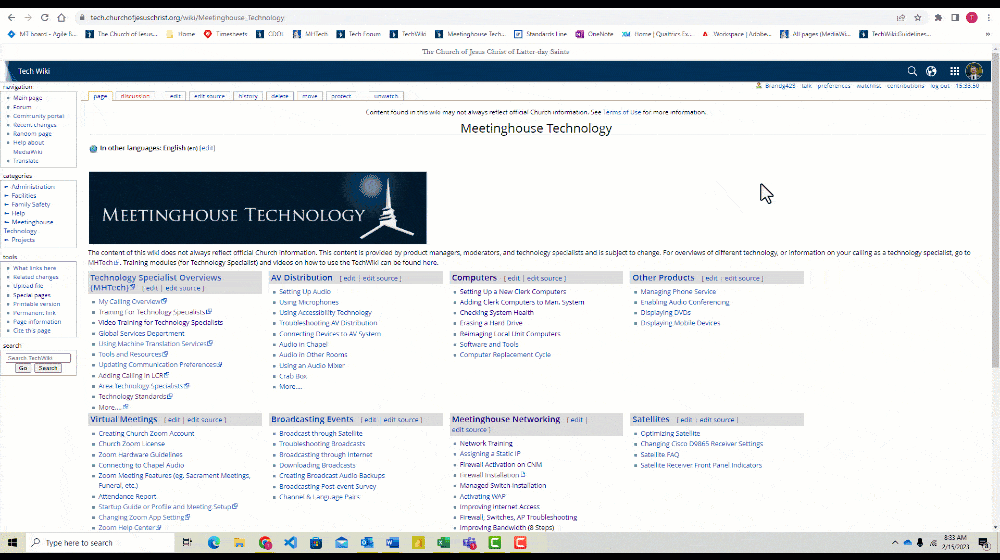Click the Search TechWiki input field
Image resolution: width=1000 pixels, height=560 pixels.
tap(37, 357)
